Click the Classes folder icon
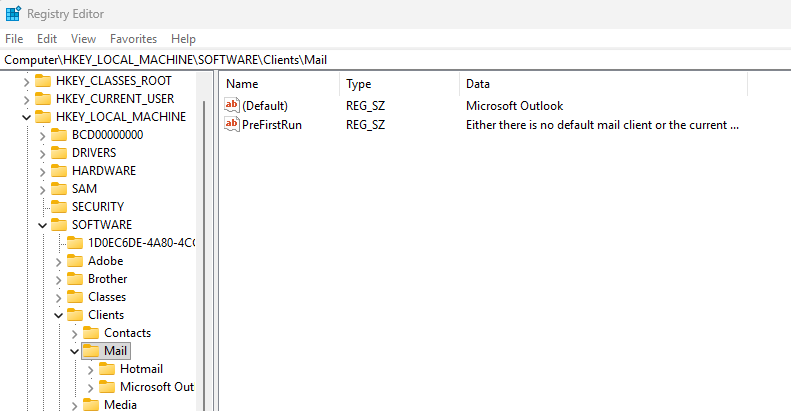This screenshot has width=791, height=411. [75, 297]
